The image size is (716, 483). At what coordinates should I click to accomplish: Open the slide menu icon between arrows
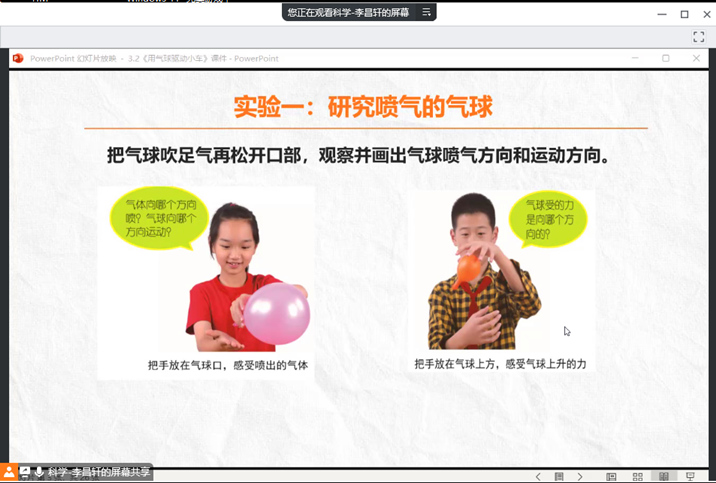559,477
